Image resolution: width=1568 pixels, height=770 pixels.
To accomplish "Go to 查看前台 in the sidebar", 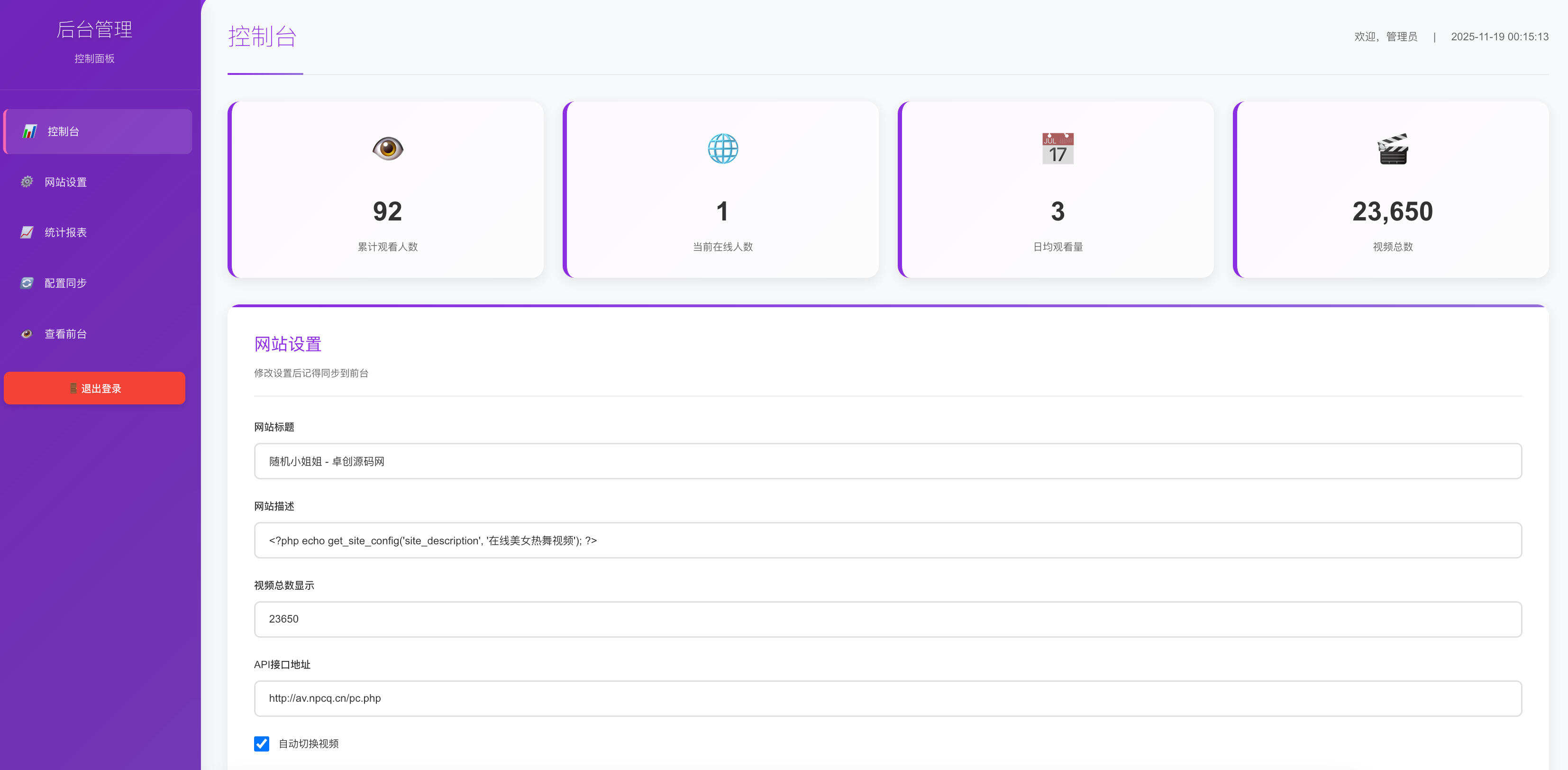I will coord(66,334).
